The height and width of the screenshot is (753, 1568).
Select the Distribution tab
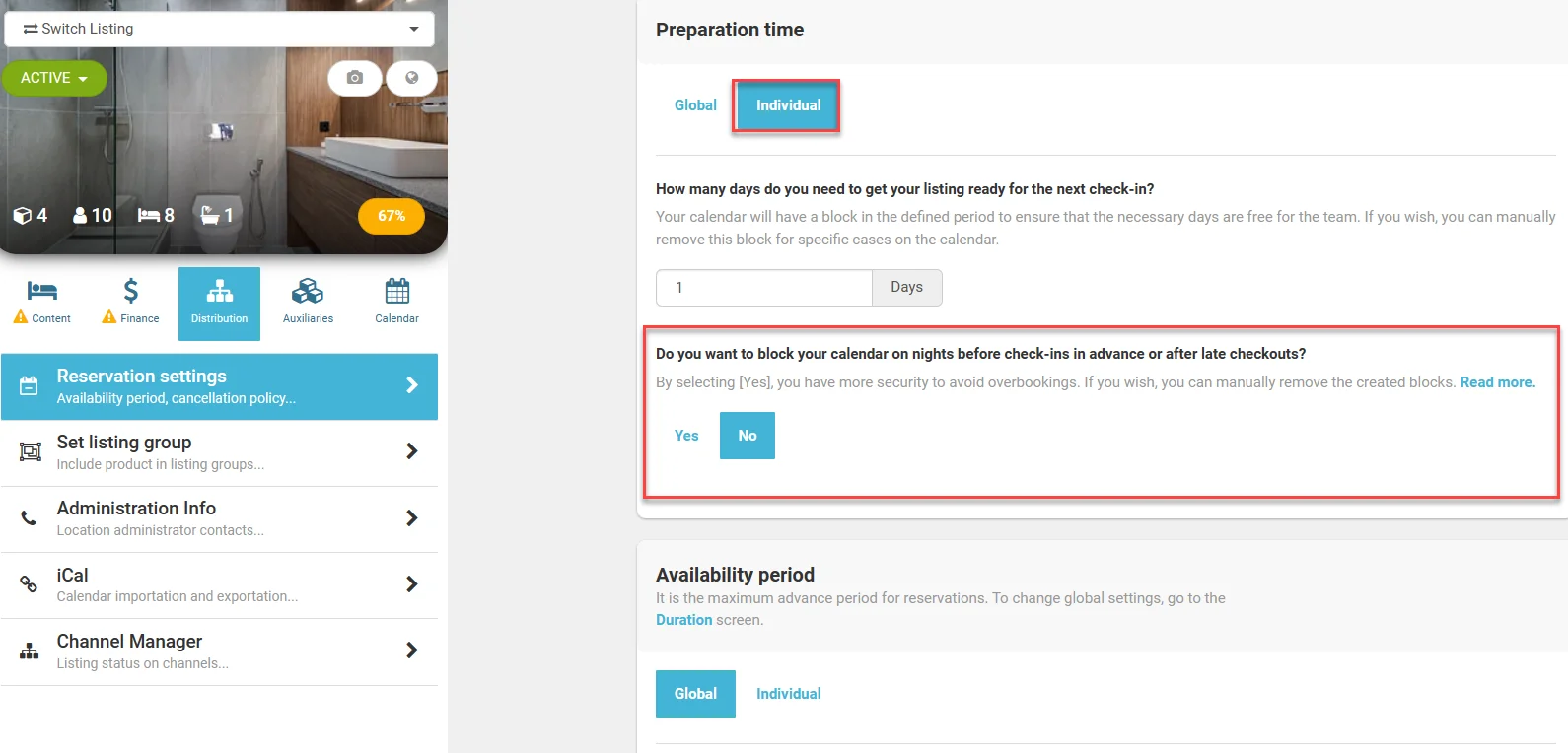click(219, 304)
